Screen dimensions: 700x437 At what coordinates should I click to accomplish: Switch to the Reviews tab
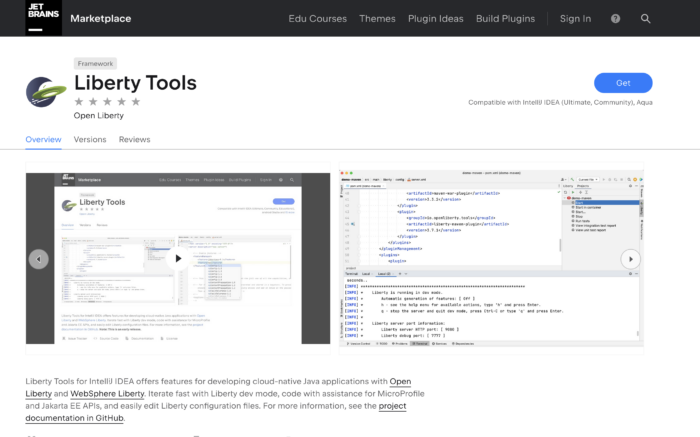tap(134, 140)
